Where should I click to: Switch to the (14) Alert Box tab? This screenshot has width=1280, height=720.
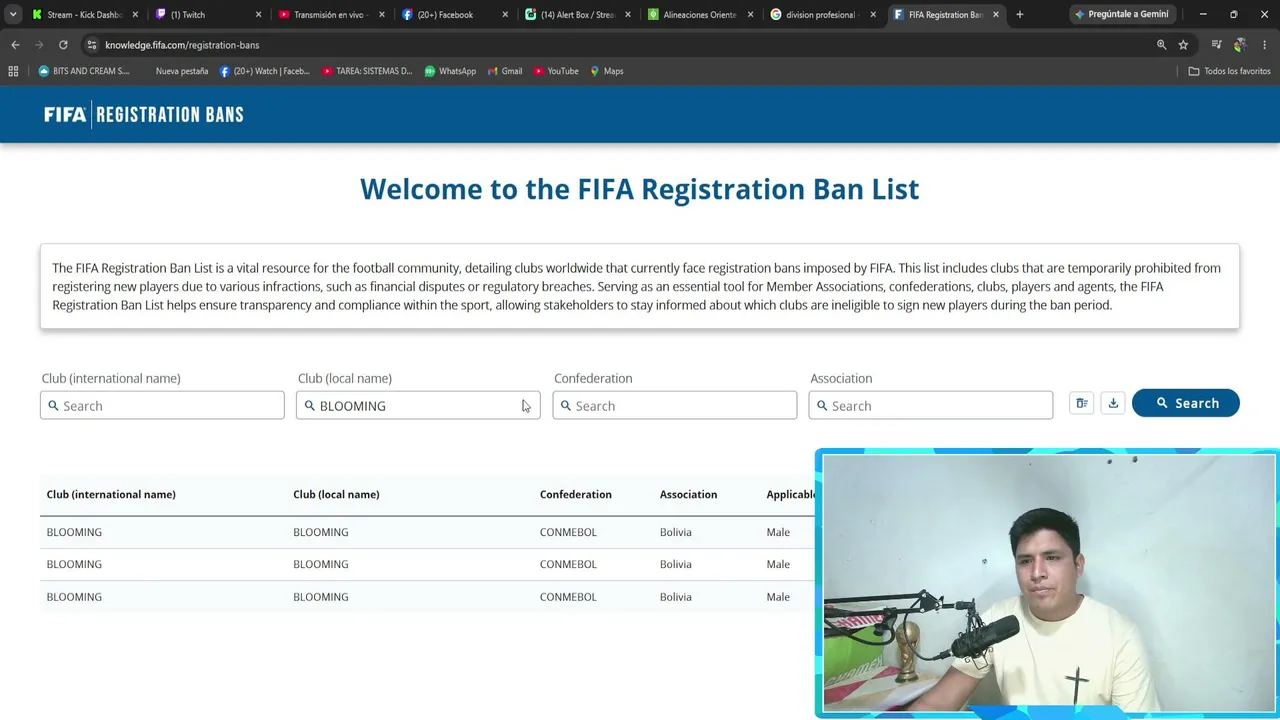[577, 14]
